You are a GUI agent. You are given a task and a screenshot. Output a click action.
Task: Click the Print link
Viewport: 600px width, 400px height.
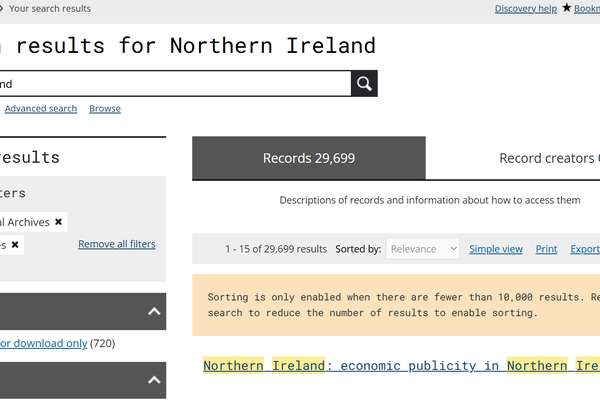tap(546, 249)
